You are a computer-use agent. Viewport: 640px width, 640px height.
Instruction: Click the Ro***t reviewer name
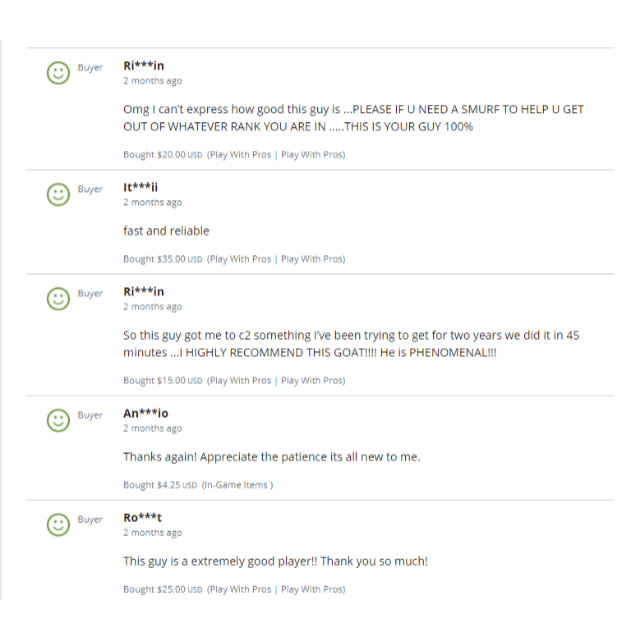[x=142, y=518]
